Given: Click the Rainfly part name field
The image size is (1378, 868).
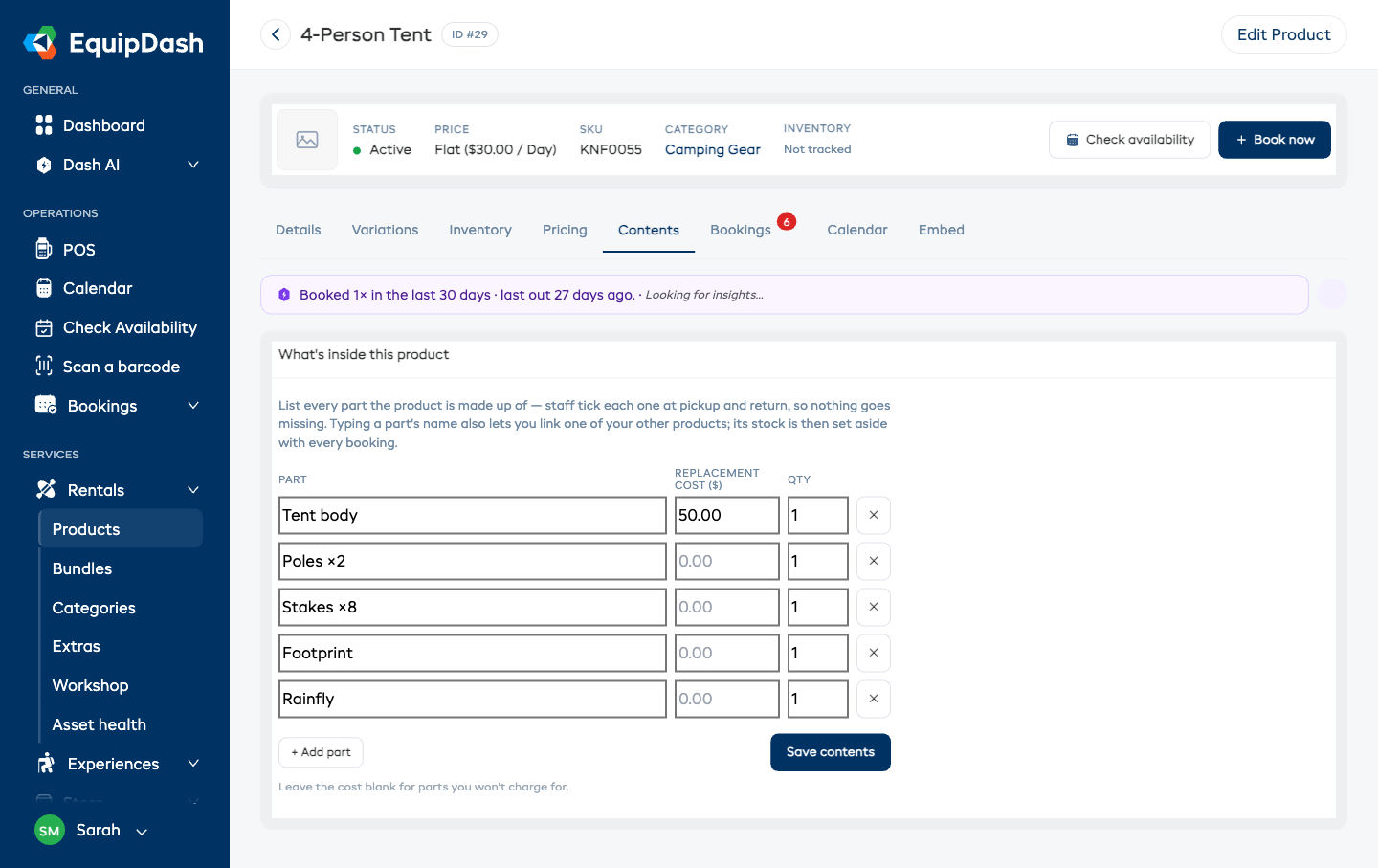Looking at the screenshot, I should pyautogui.click(x=473, y=699).
